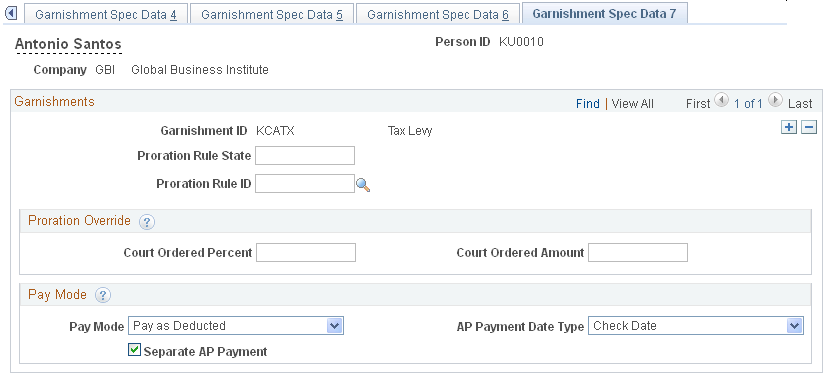This screenshot has height=378, width=829.
Task: Switch to Garnishment Spec Data 6 tab
Action: pyautogui.click(x=438, y=14)
